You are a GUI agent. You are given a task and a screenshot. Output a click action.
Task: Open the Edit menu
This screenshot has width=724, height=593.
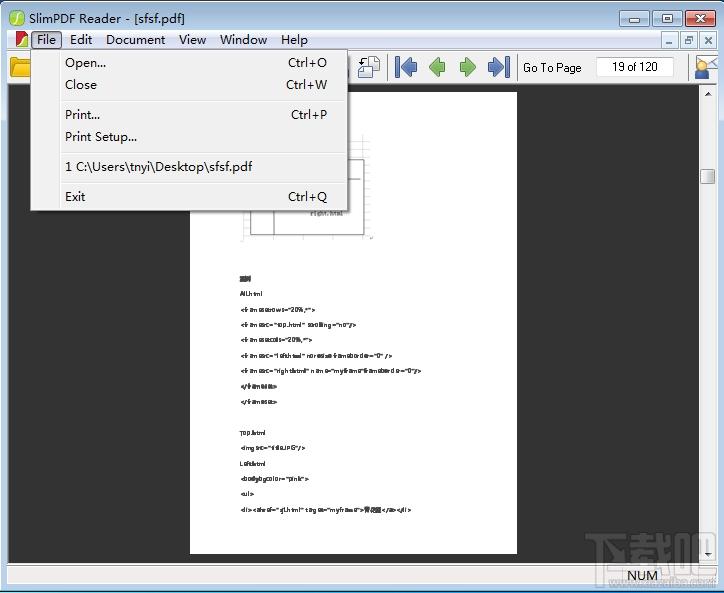coord(81,40)
